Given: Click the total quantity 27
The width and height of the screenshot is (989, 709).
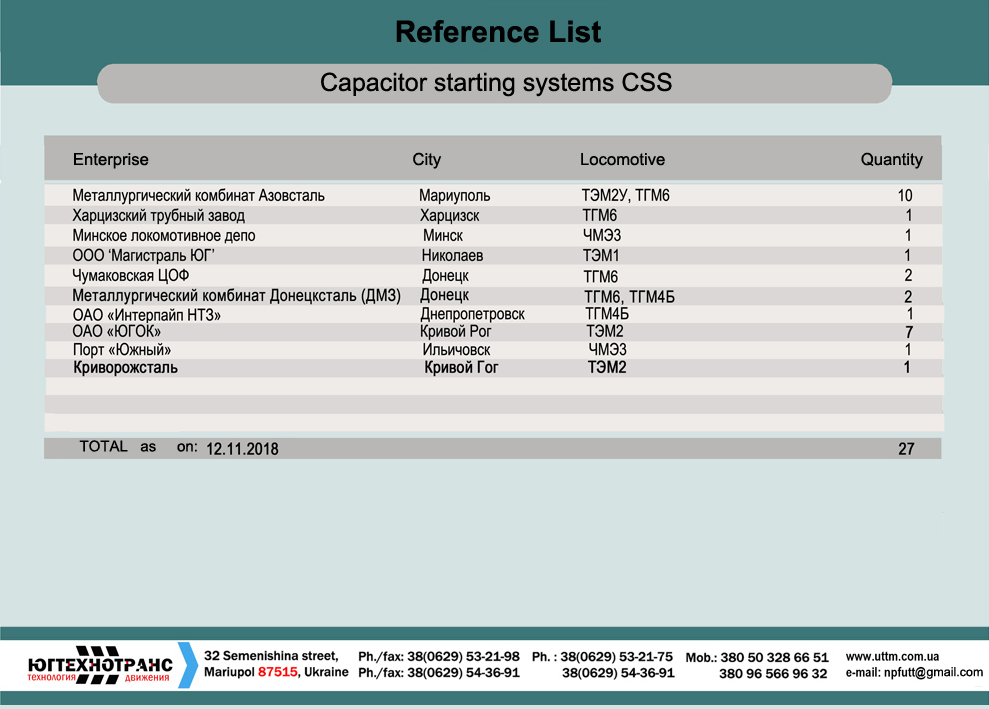Looking at the screenshot, I should click(x=906, y=449).
